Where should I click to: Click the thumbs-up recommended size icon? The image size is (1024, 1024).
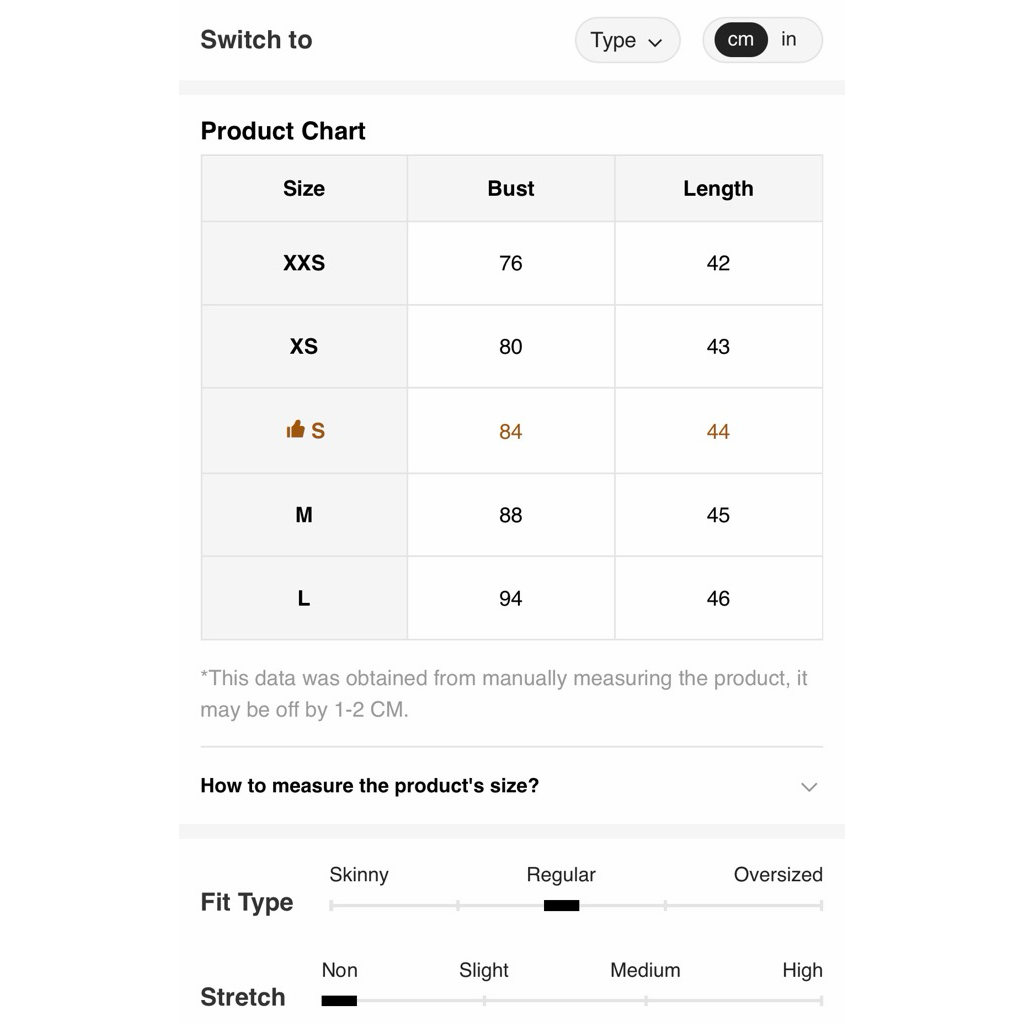pyautogui.click(x=295, y=429)
